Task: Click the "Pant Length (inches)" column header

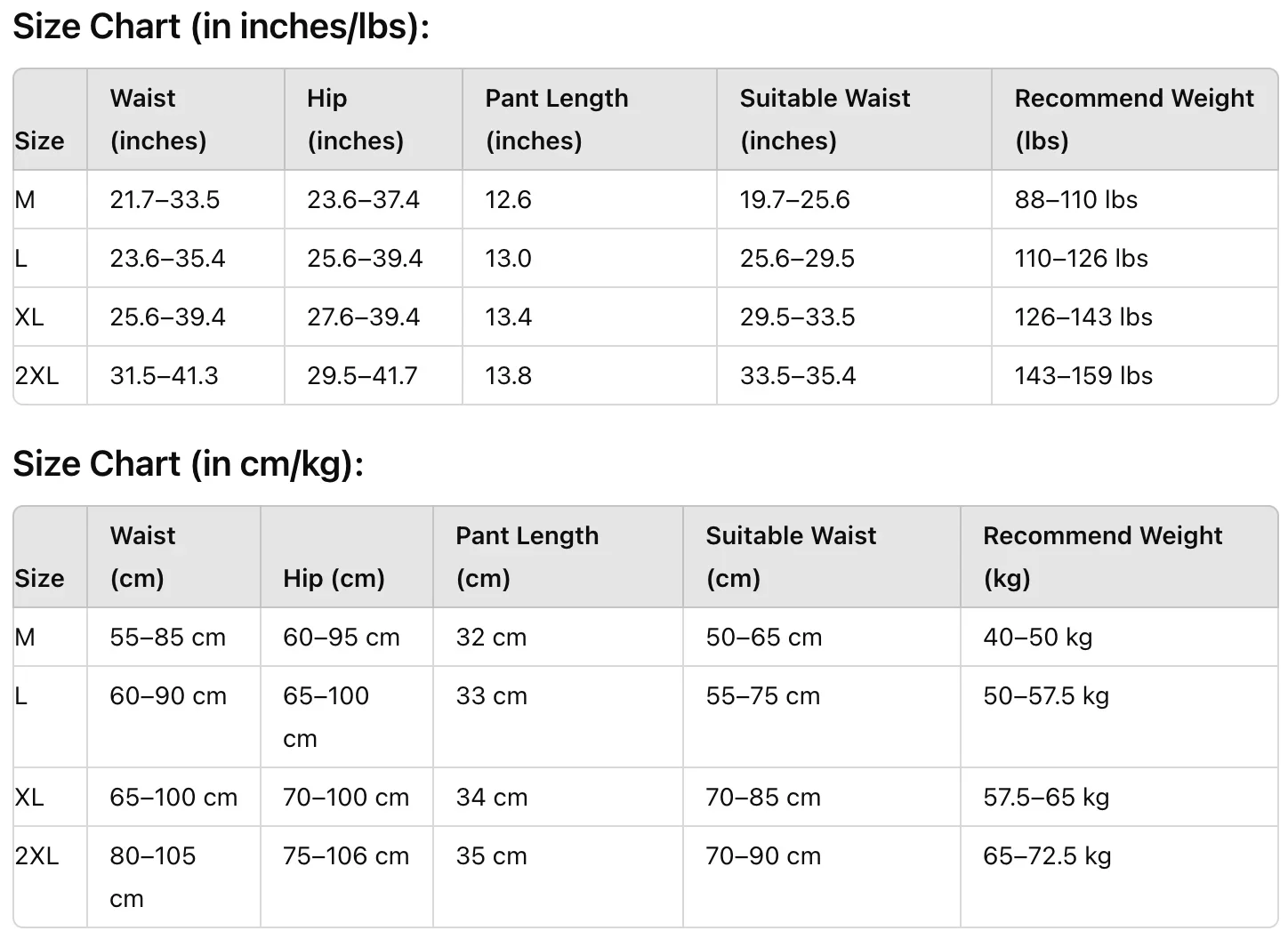Action: pyautogui.click(x=557, y=119)
